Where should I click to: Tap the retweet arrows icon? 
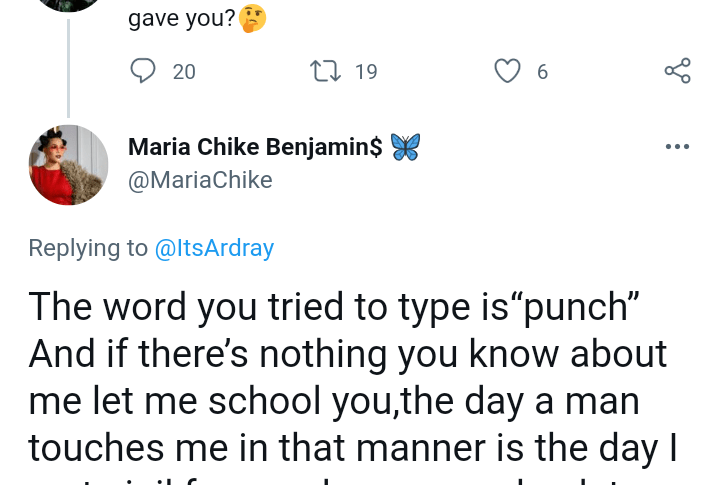click(324, 71)
